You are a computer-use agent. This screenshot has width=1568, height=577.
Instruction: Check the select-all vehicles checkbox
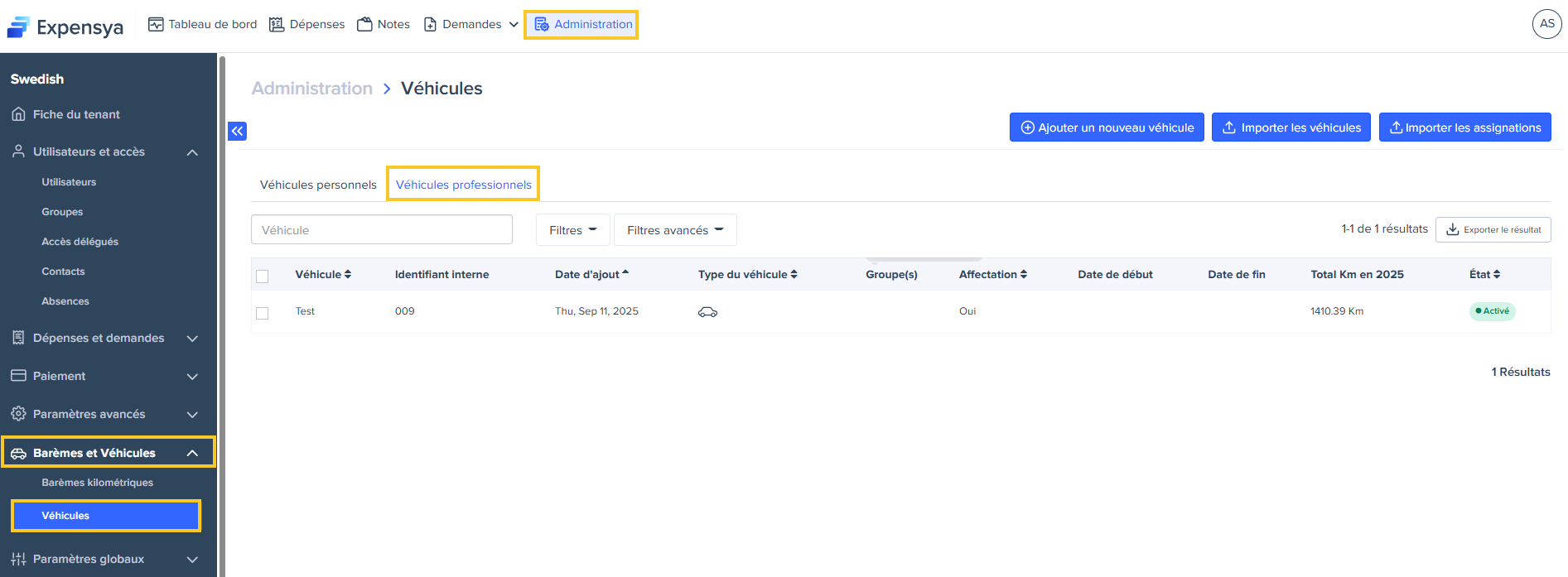[263, 276]
